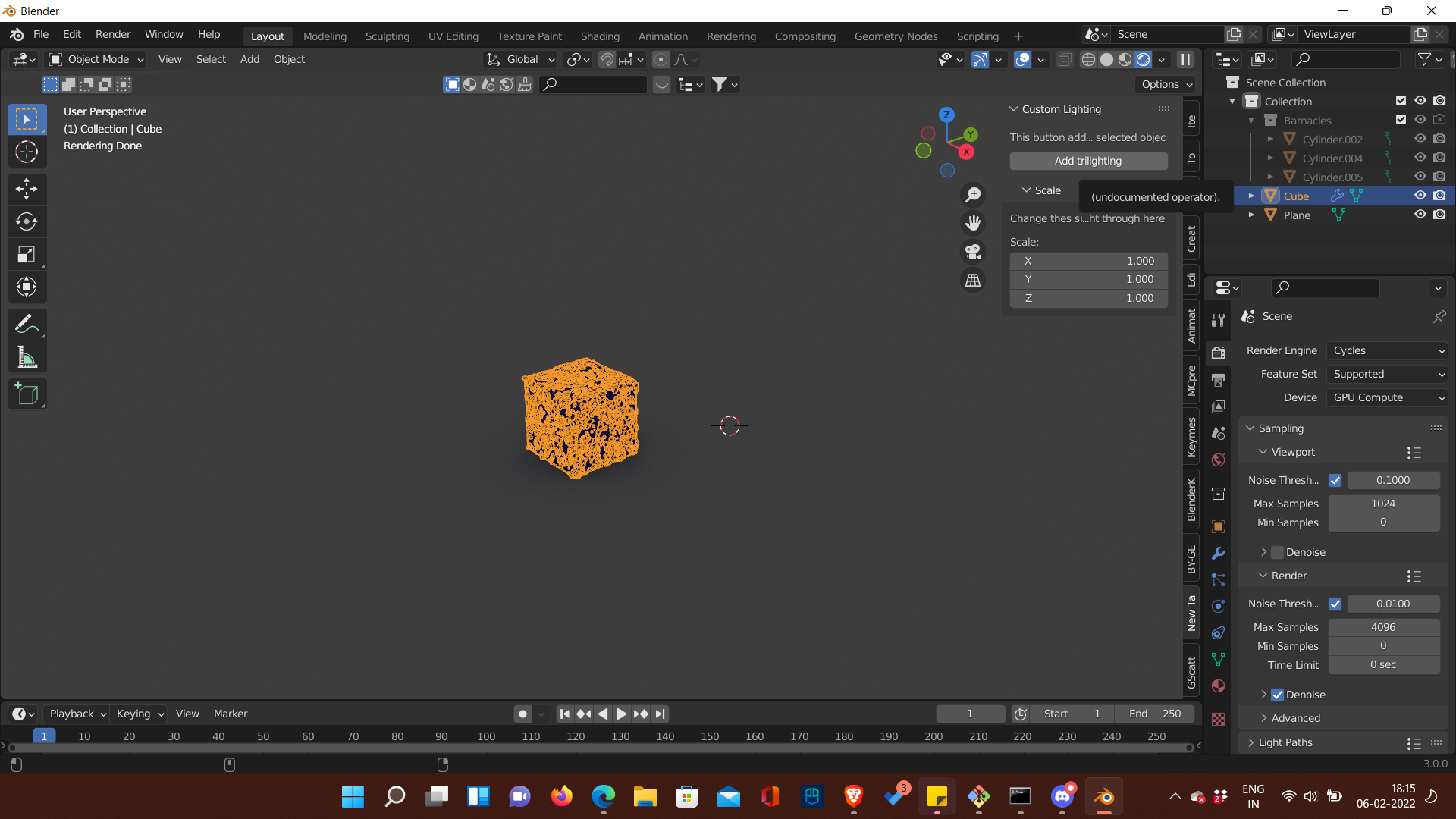1456x819 pixels.
Task: Toggle camera view icon in viewport
Action: 973,252
